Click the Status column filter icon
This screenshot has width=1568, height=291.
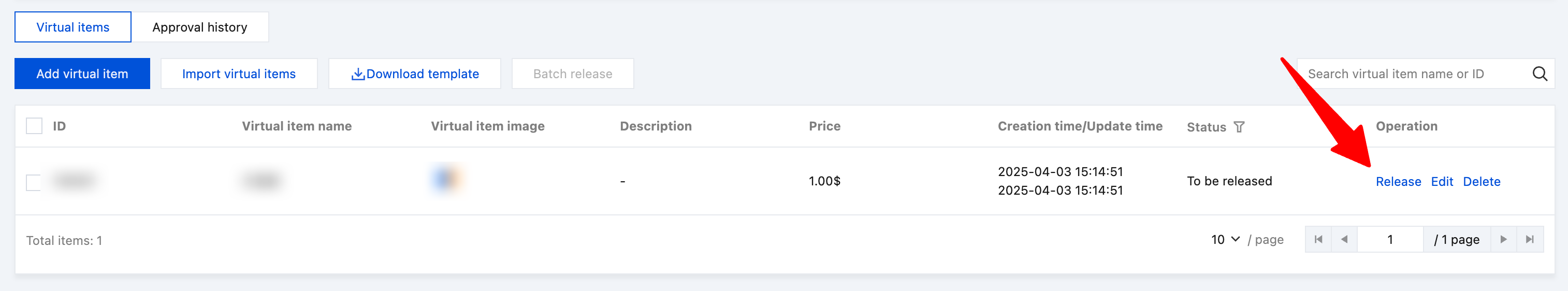pos(1239,127)
